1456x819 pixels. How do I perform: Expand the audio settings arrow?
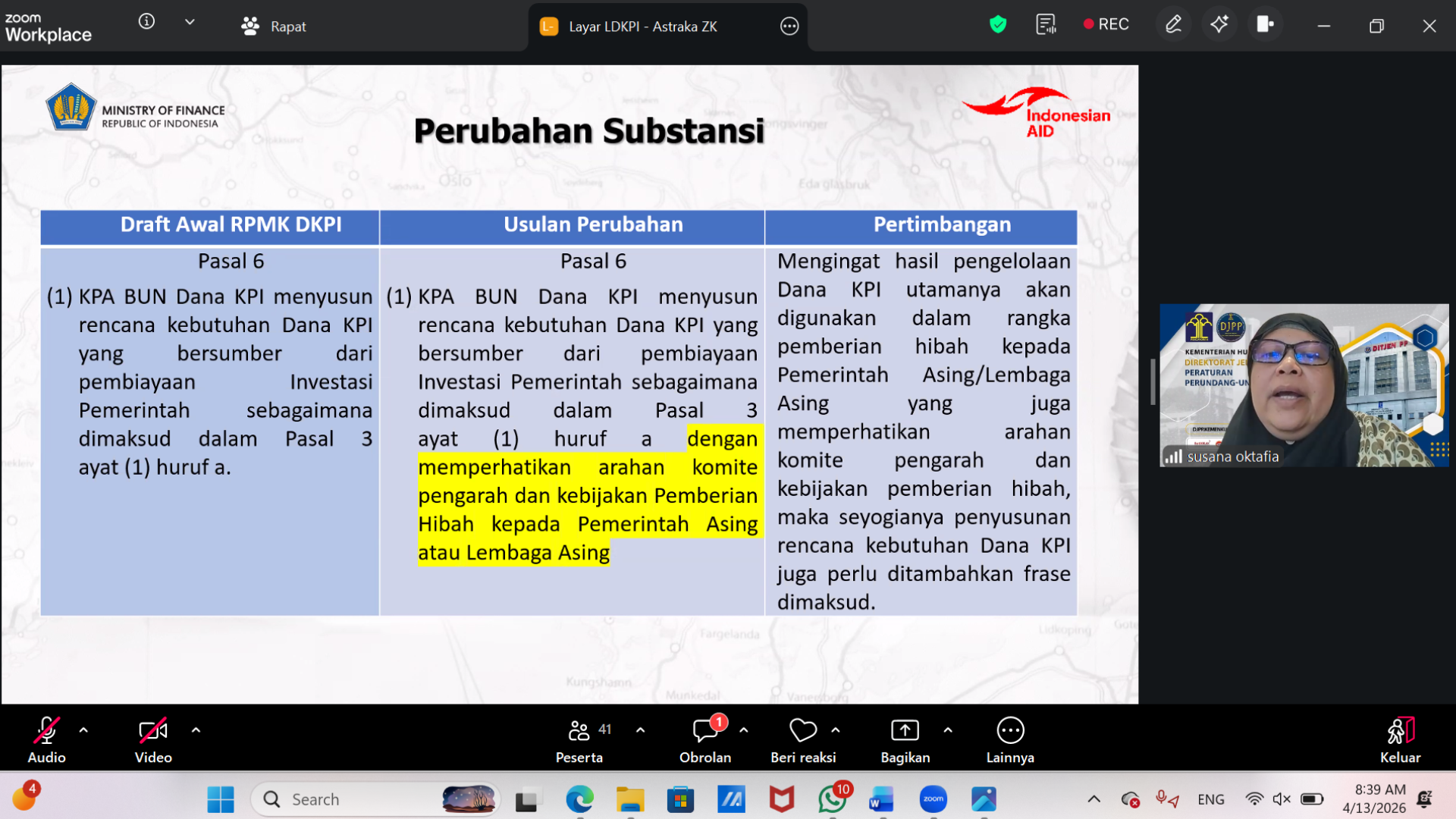click(83, 730)
